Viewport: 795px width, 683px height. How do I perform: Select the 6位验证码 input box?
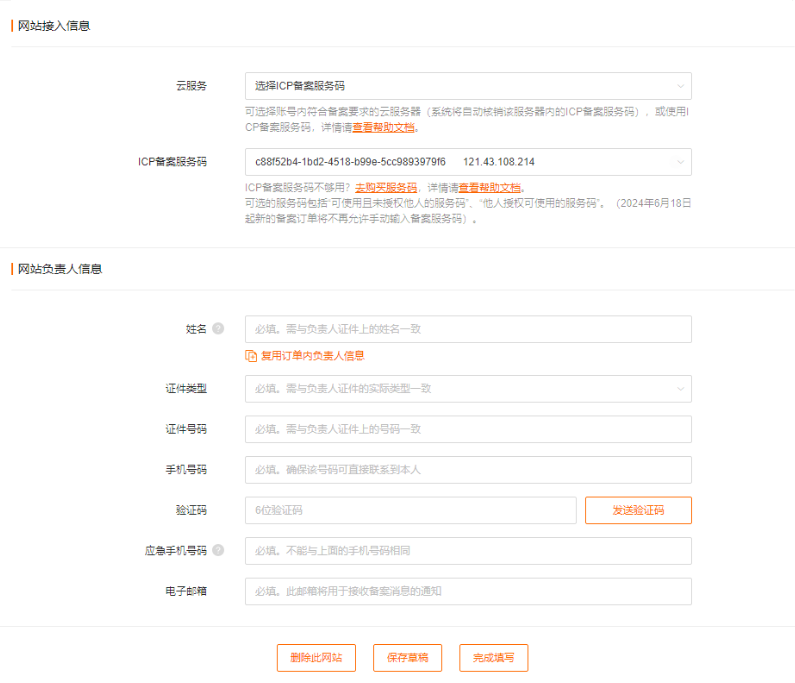click(x=410, y=510)
